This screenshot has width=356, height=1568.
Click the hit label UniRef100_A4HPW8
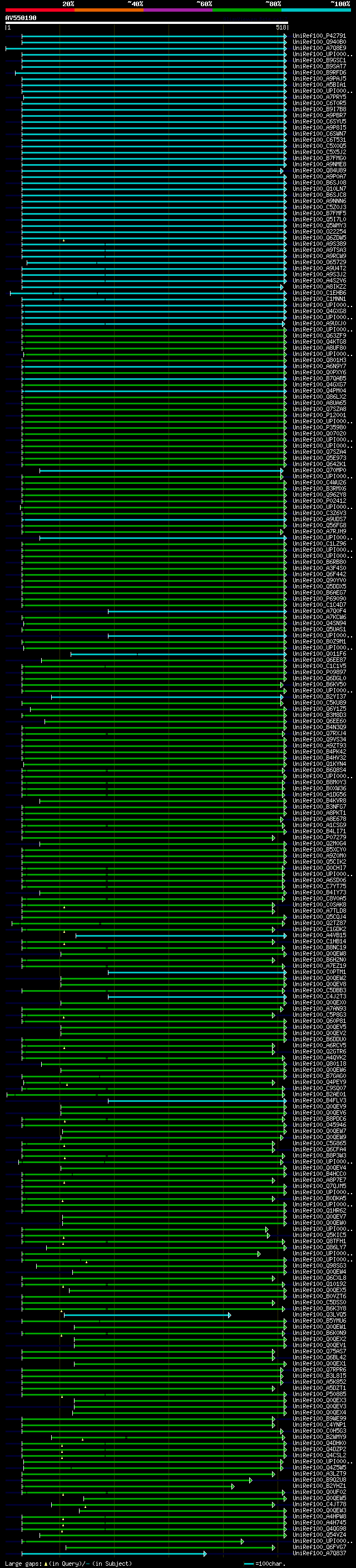tap(319, 1516)
